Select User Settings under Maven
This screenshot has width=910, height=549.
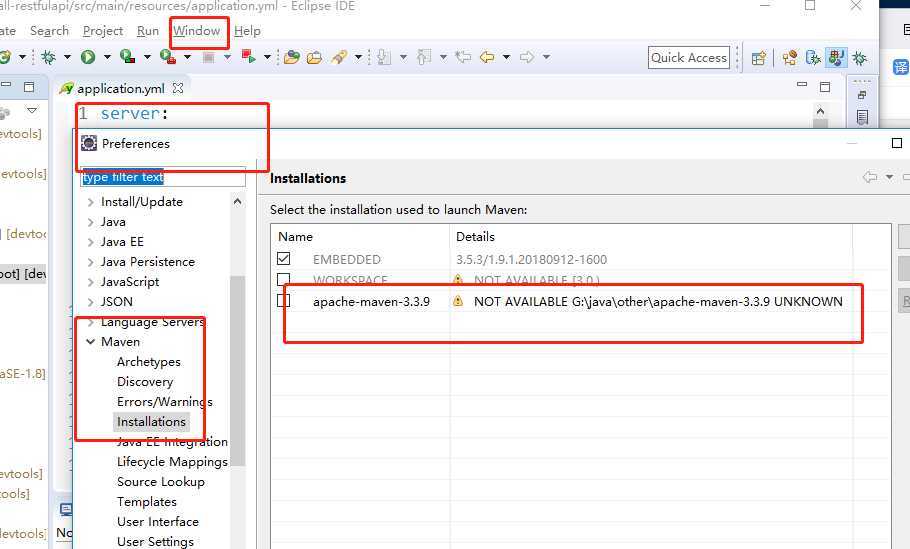pyautogui.click(x=156, y=542)
